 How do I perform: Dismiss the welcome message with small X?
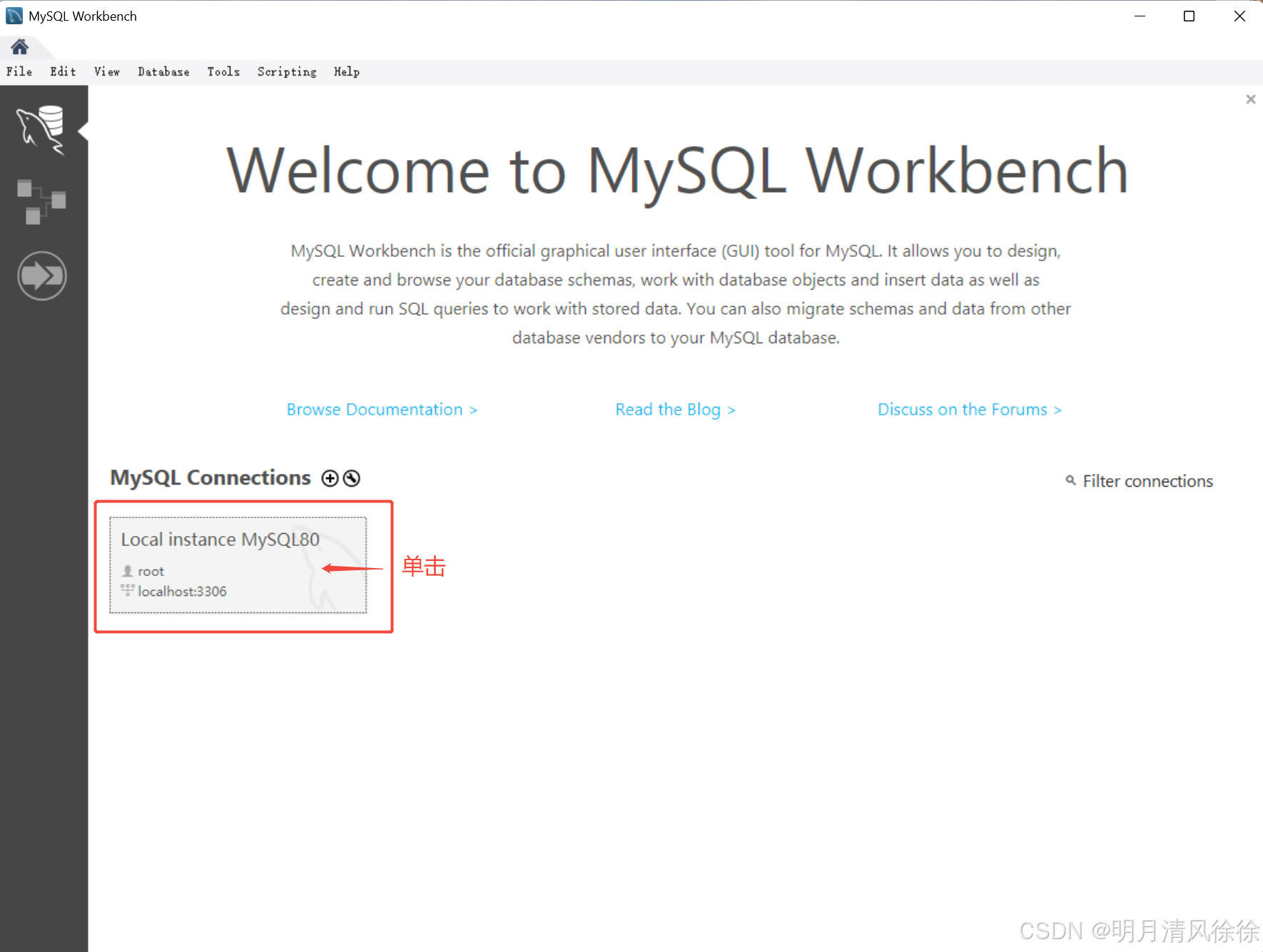point(1250,99)
